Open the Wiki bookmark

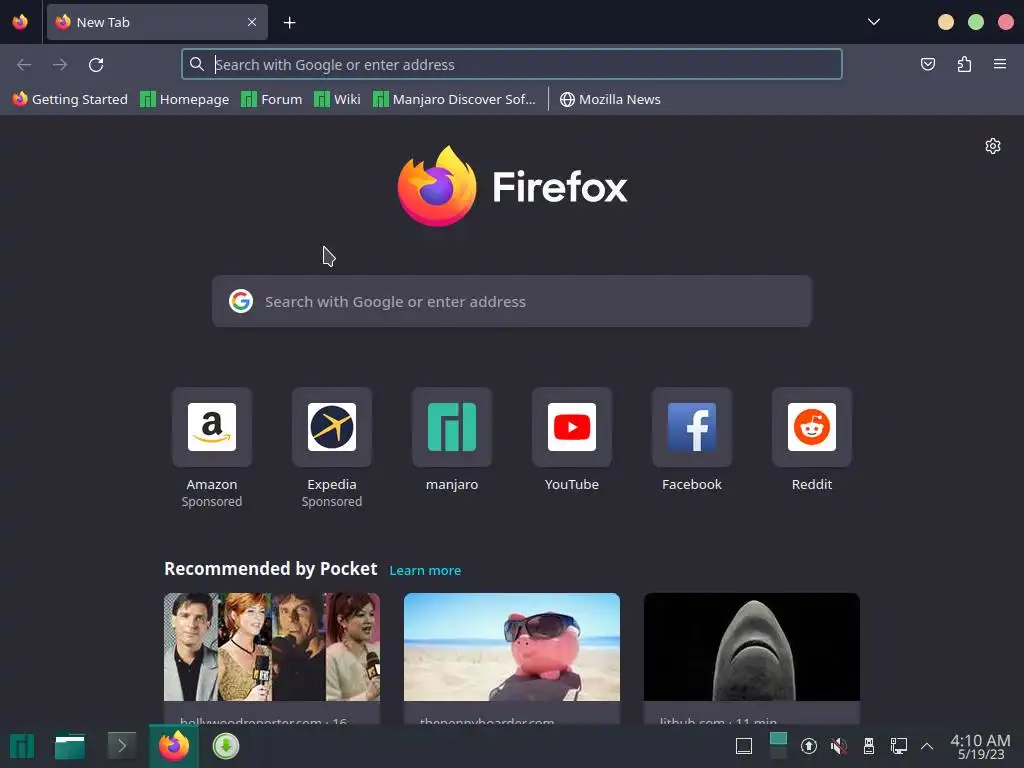(x=337, y=99)
